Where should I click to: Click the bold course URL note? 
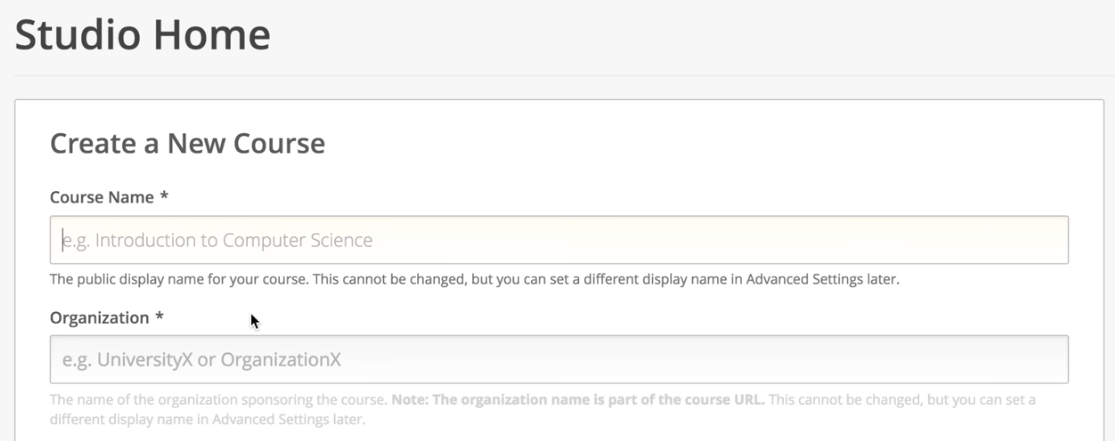[x=578, y=400]
